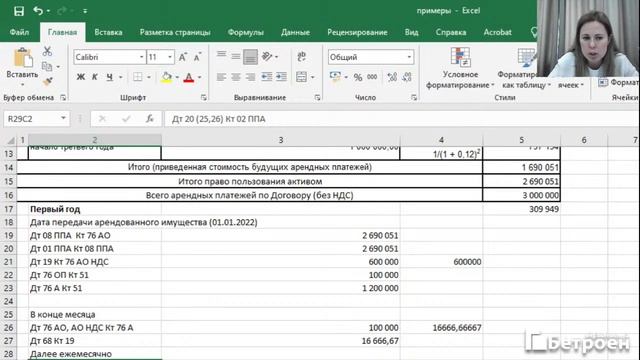Open Буфер обмена dialog launcher

(63, 98)
